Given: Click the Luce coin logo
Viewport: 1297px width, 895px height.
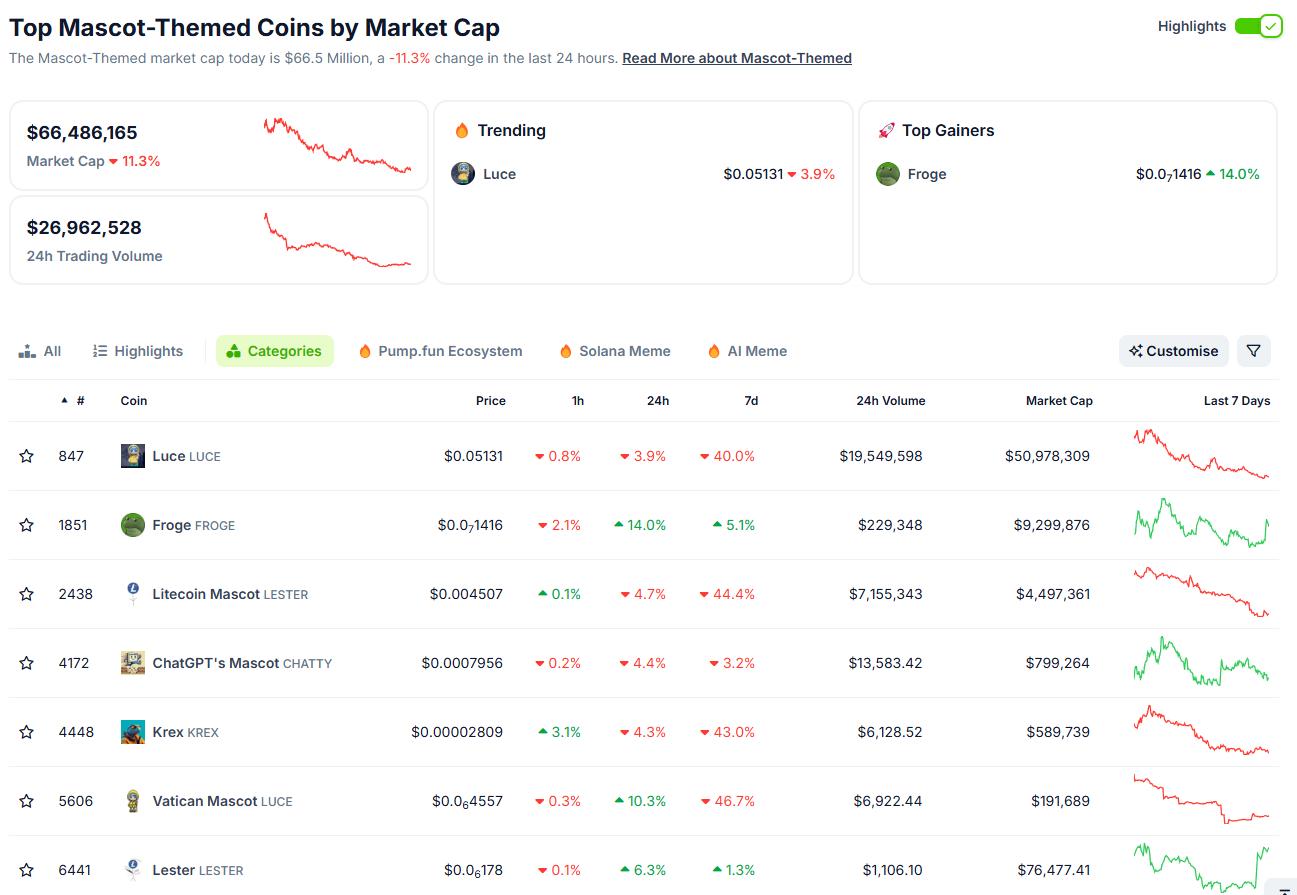Looking at the screenshot, I should pyautogui.click(x=132, y=455).
